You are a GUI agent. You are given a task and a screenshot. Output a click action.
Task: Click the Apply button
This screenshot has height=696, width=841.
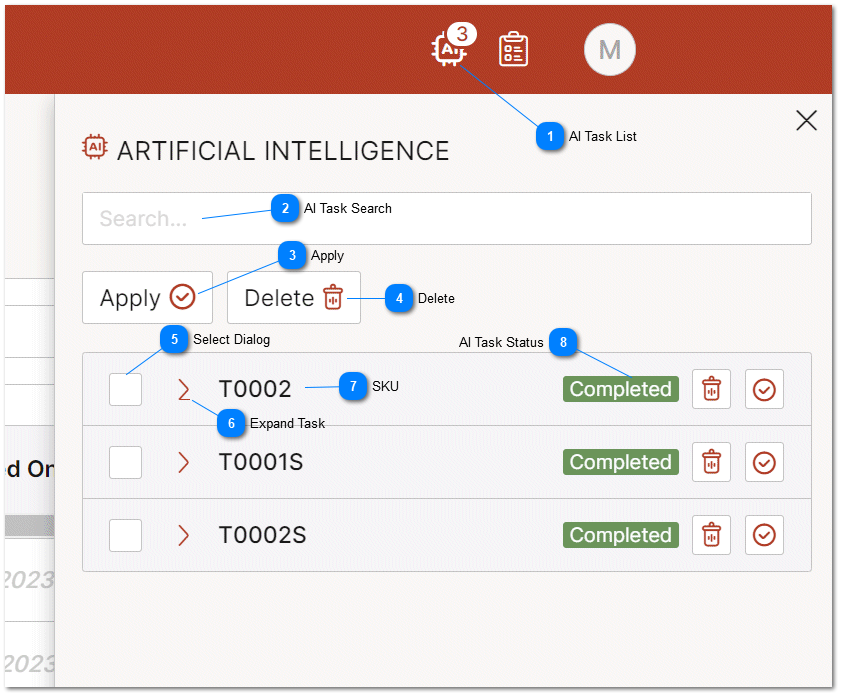pos(146,297)
